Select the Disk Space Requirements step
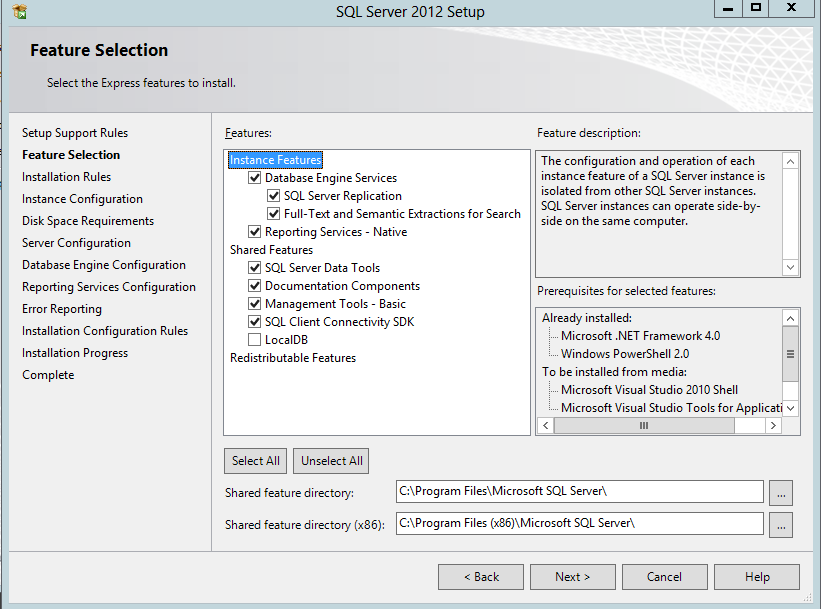The height and width of the screenshot is (609, 821). (x=88, y=221)
